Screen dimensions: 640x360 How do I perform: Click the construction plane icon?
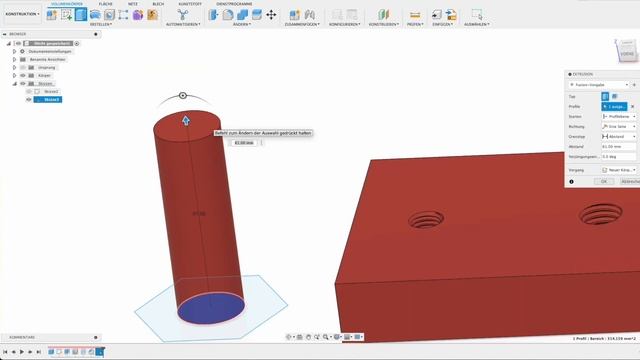pyautogui.click(x=383, y=15)
